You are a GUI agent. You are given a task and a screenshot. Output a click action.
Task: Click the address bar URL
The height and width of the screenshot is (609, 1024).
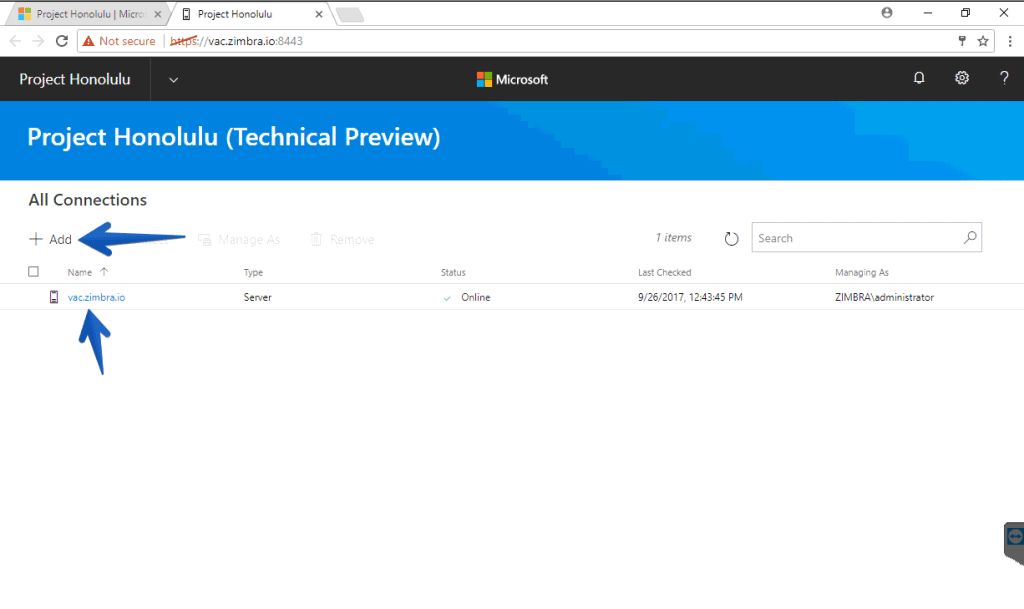[236, 41]
